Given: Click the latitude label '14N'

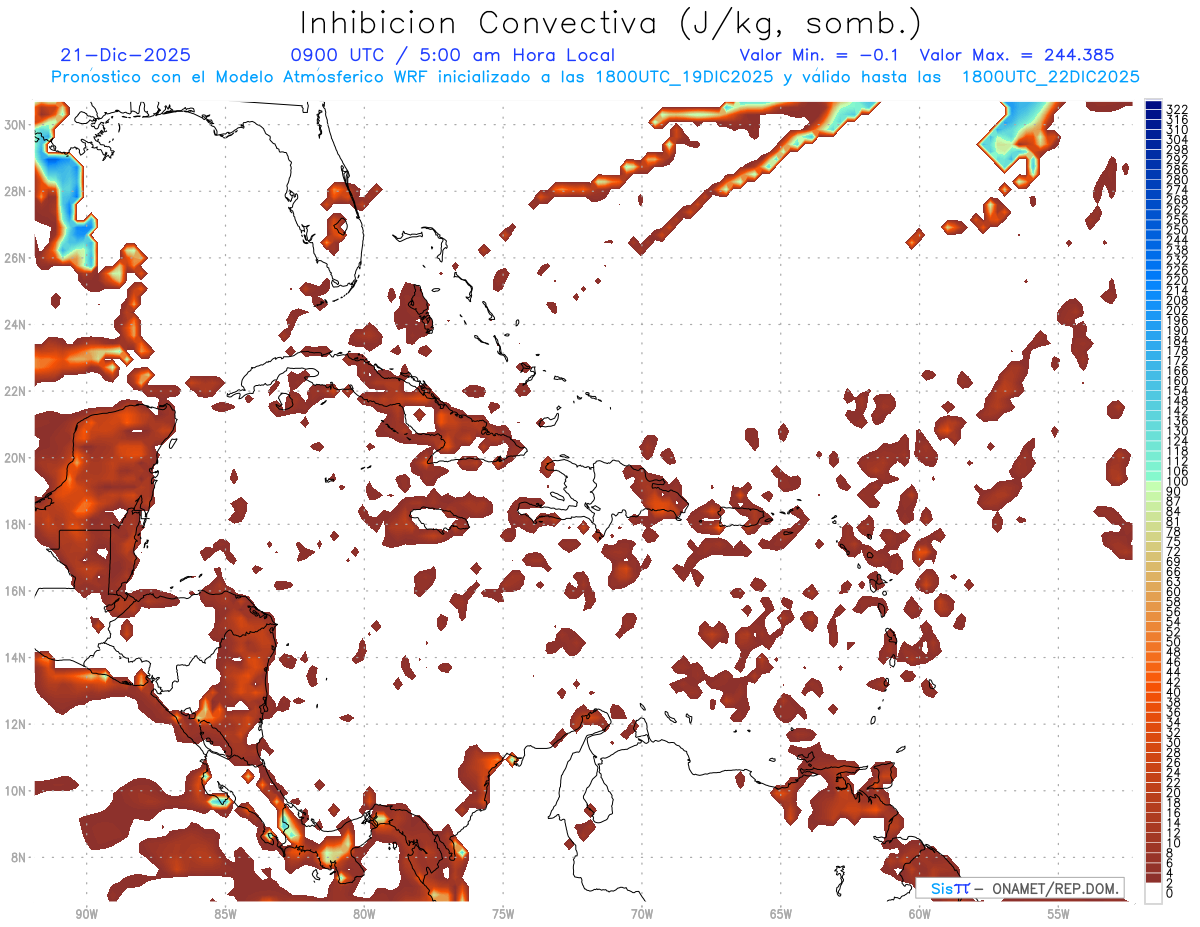Looking at the screenshot, I should pyautogui.click(x=17, y=658).
